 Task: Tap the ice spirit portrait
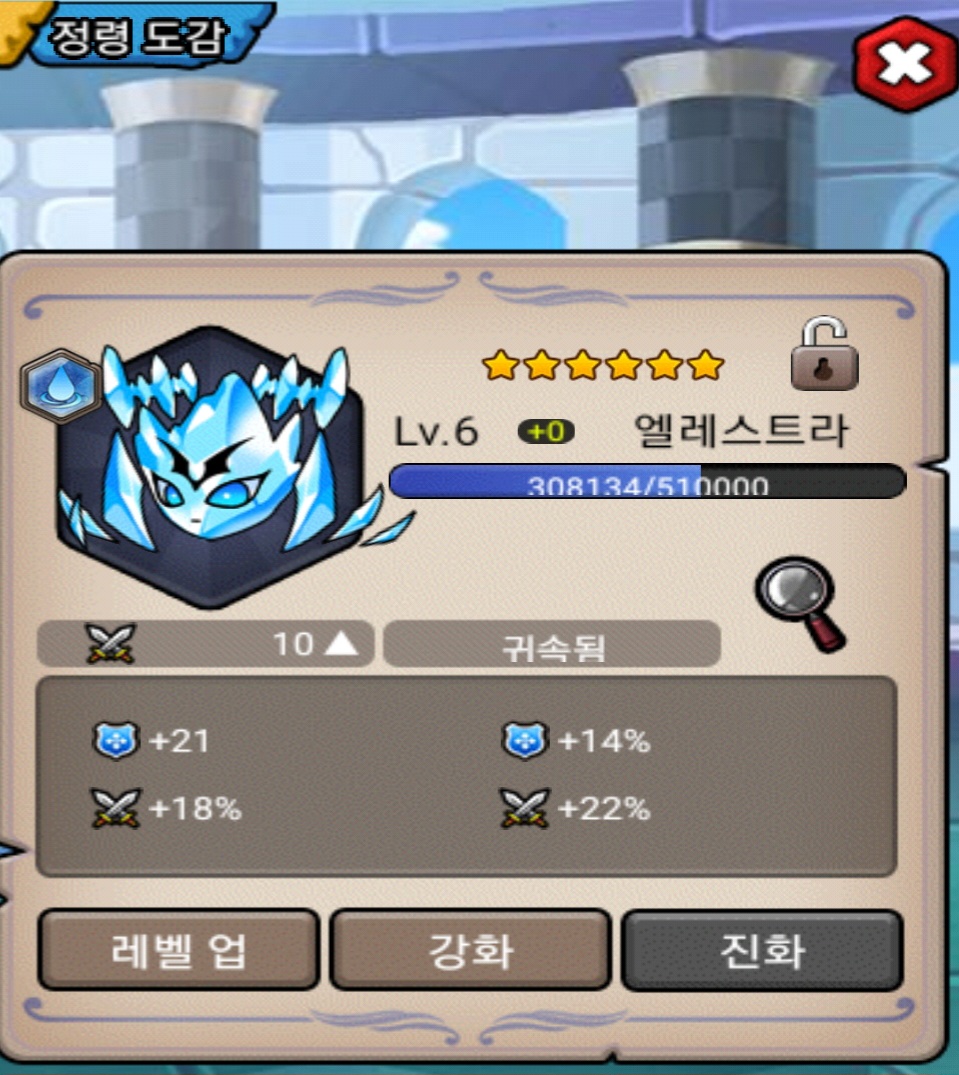[x=219, y=468]
